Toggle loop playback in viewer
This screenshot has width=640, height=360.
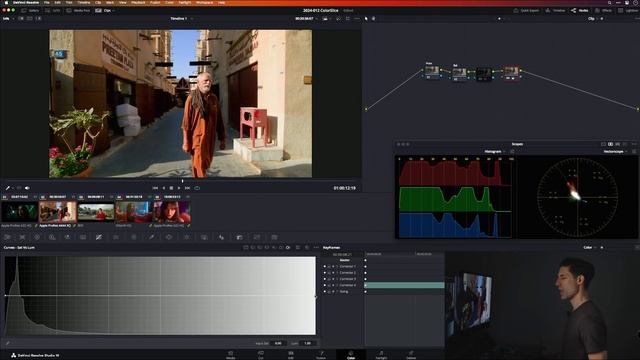point(197,188)
